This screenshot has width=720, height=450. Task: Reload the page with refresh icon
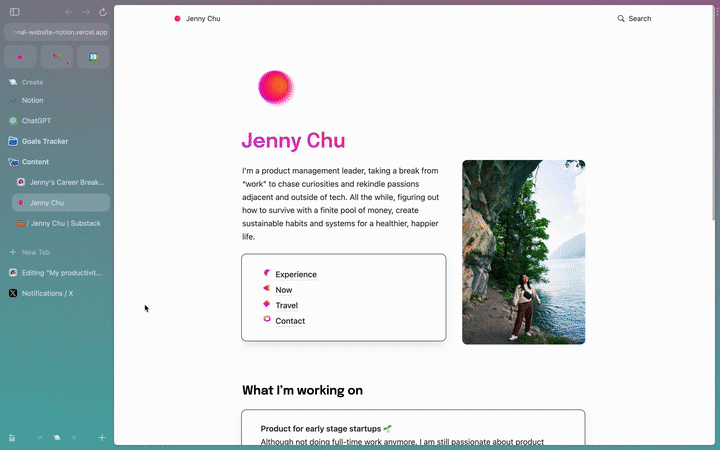pos(103,12)
